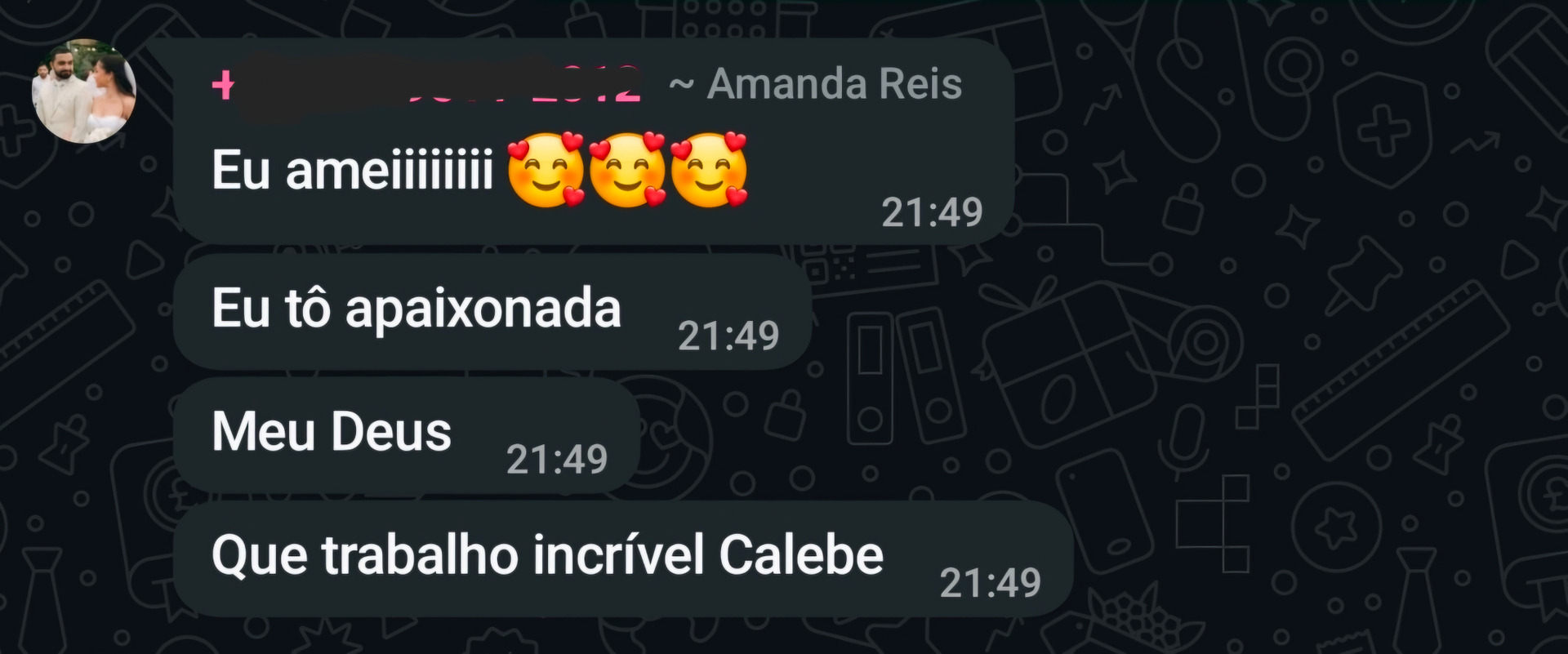This screenshot has height=654, width=1568.
Task: Click the name 'Calebe' in last message
Action: point(801,555)
